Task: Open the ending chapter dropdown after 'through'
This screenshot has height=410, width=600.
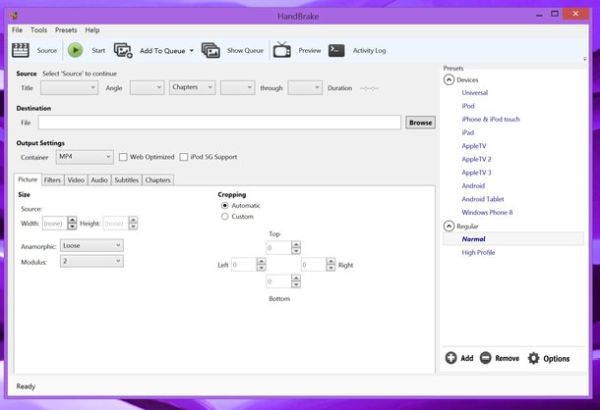Action: [305, 88]
